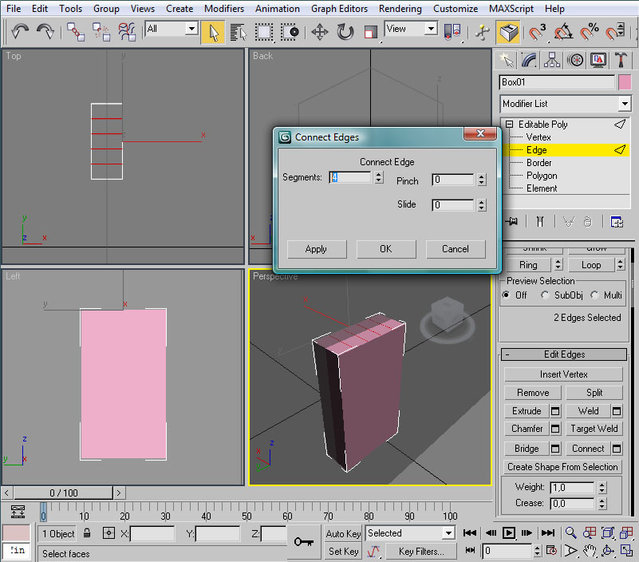Click the Undo arrow in the toolbar
Screen dimensions: 639x562
19,31
